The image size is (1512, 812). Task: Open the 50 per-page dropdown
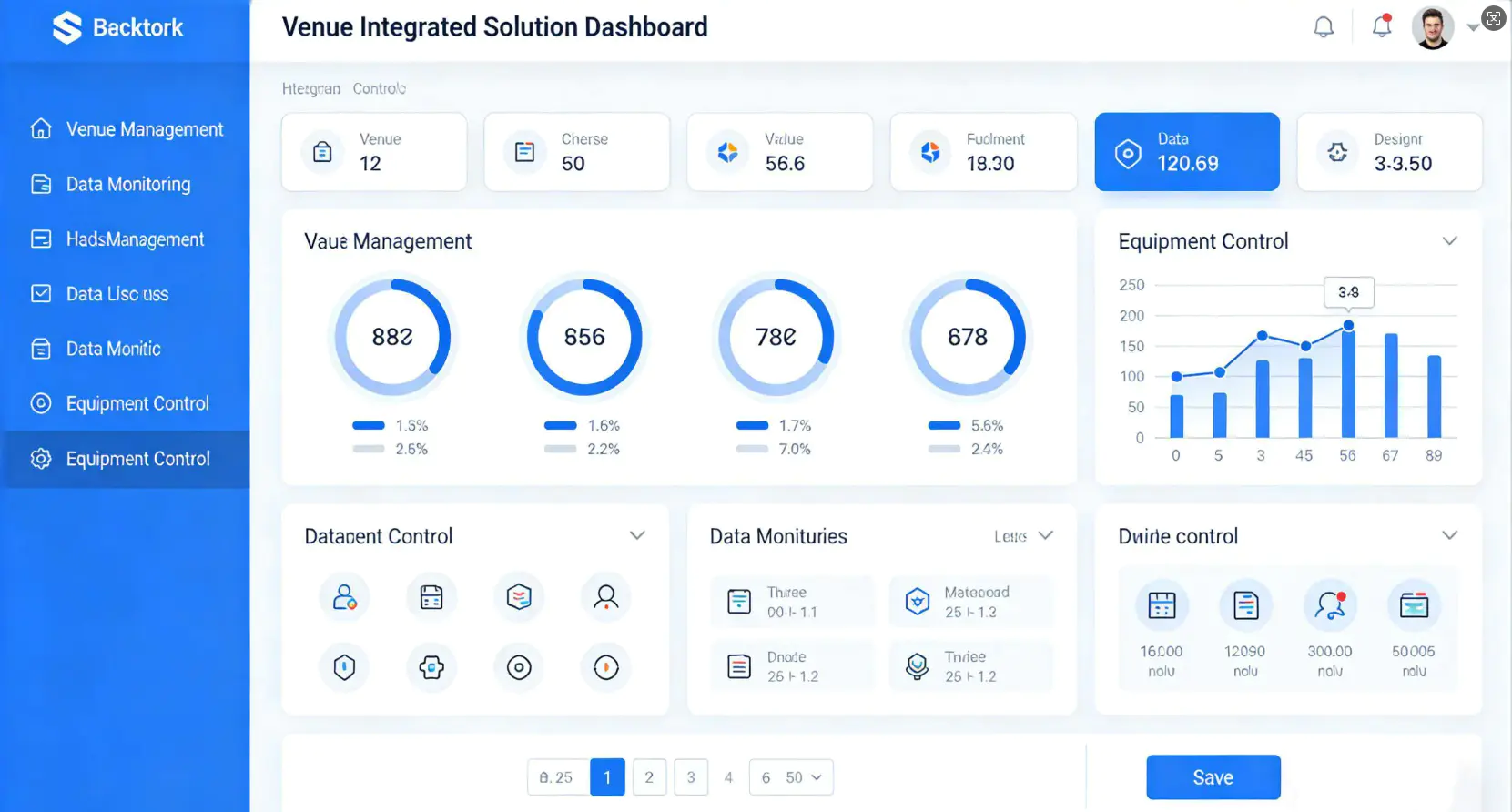coord(803,777)
